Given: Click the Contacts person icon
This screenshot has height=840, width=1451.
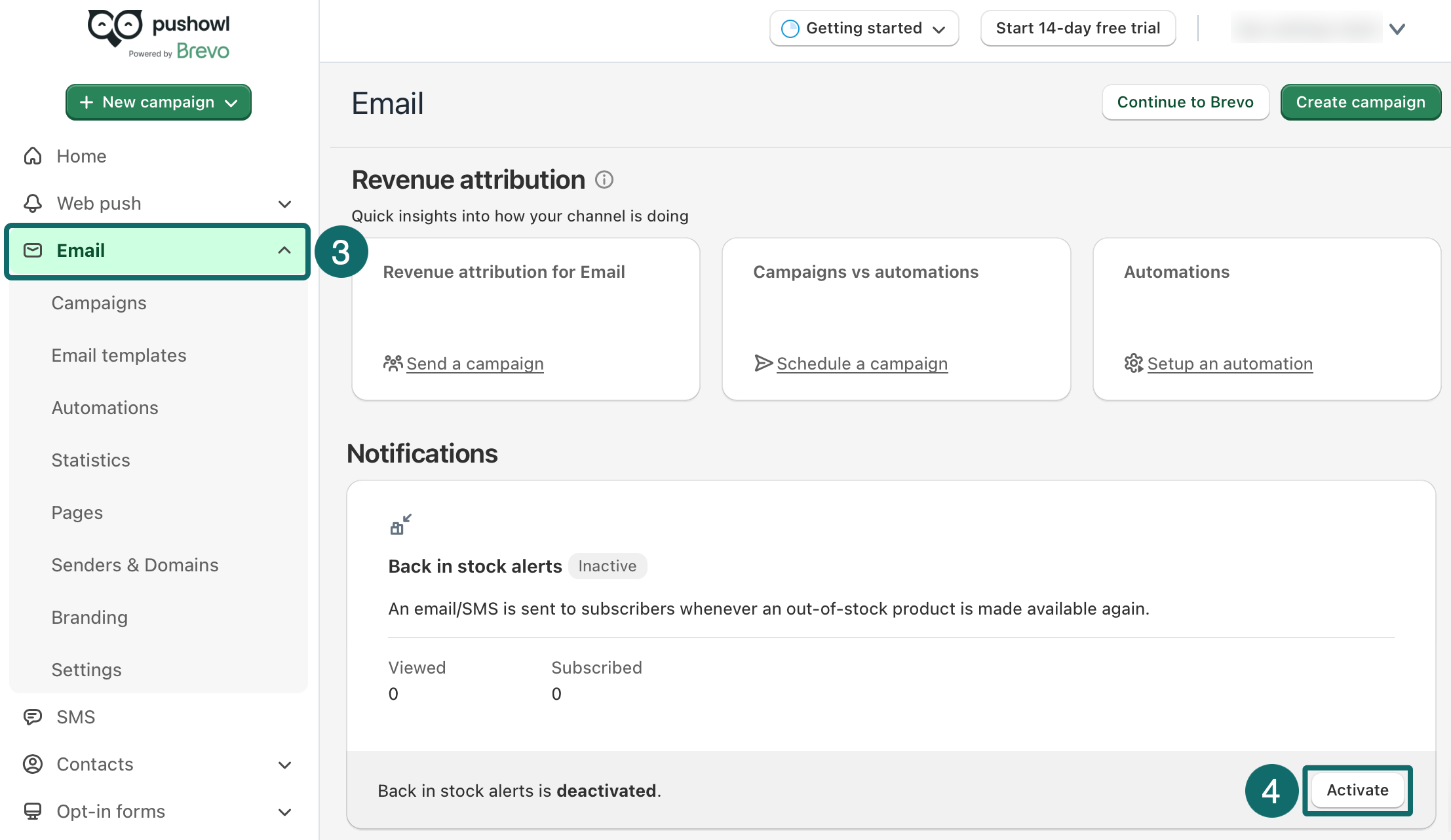Looking at the screenshot, I should [32, 764].
